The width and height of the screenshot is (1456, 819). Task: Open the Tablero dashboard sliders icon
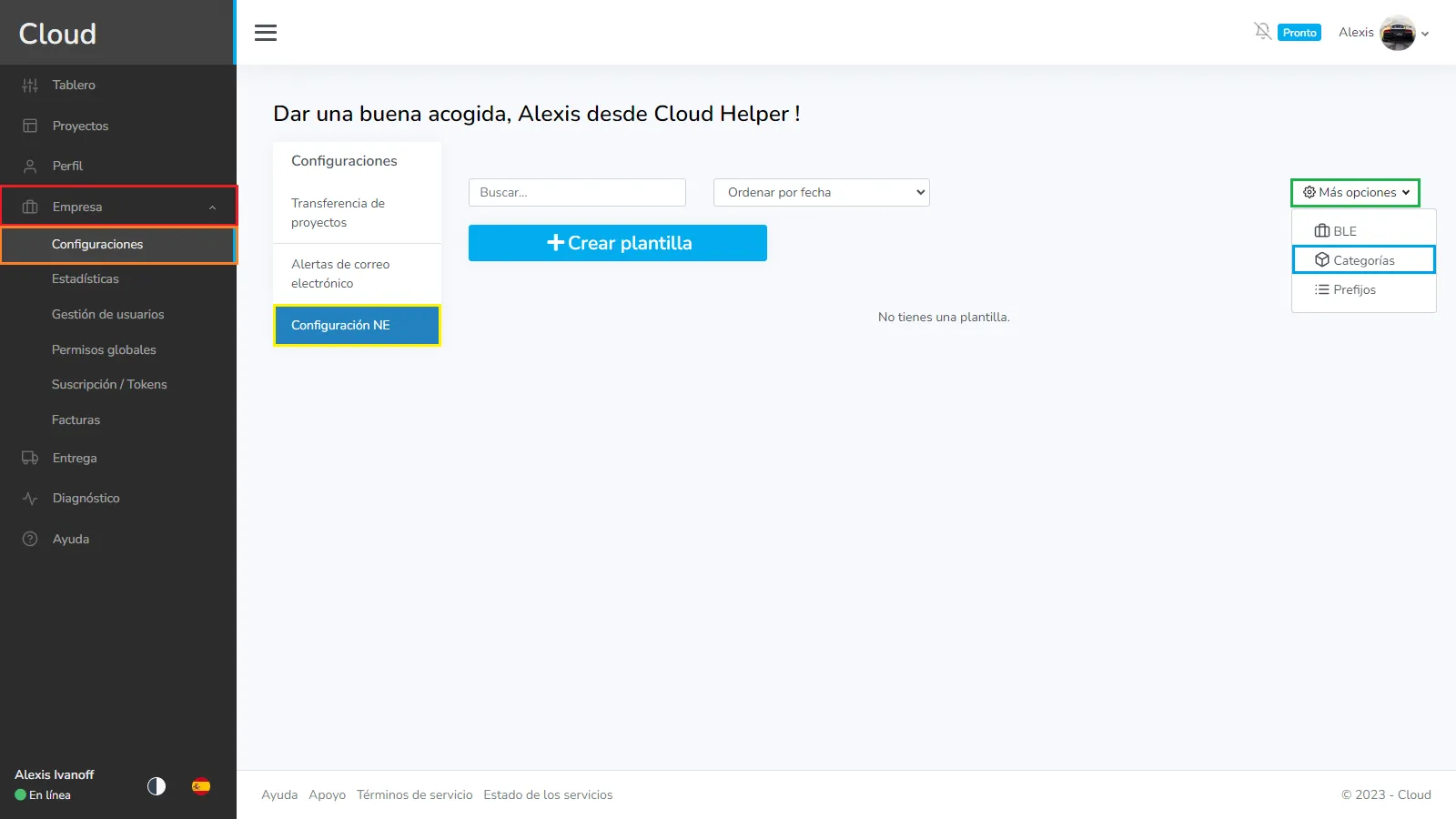coord(30,86)
